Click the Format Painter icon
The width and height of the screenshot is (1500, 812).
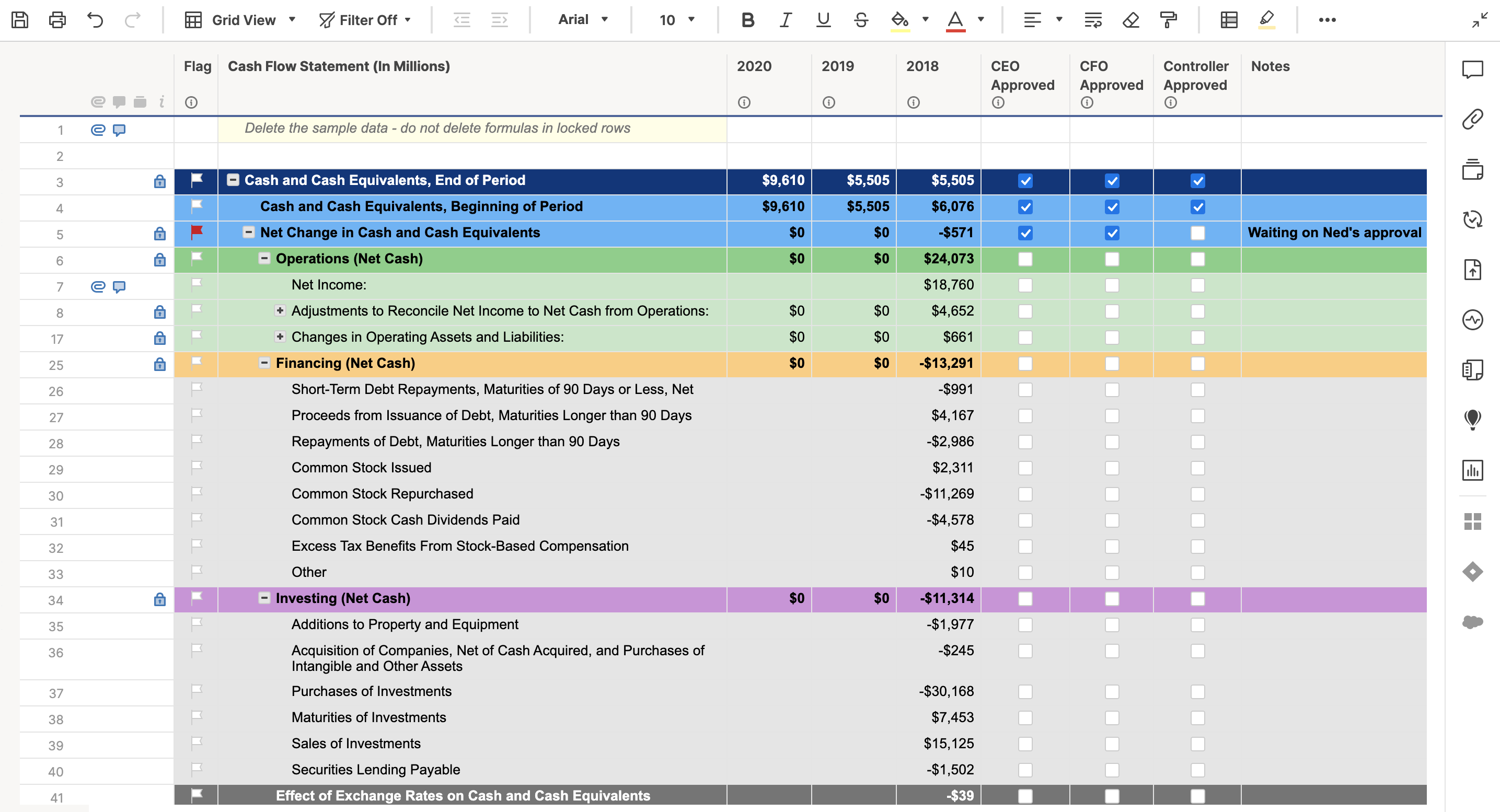[1168, 20]
